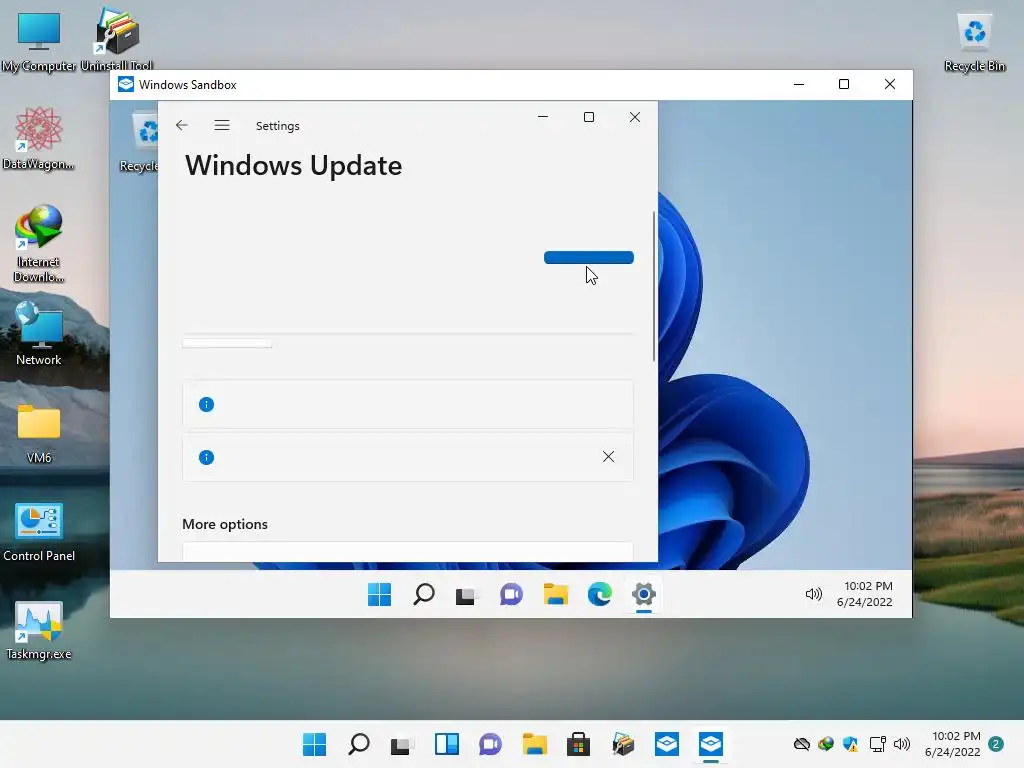The image size is (1024, 768).
Task: Open Microsoft Store on the host taskbar
Action: [578, 744]
